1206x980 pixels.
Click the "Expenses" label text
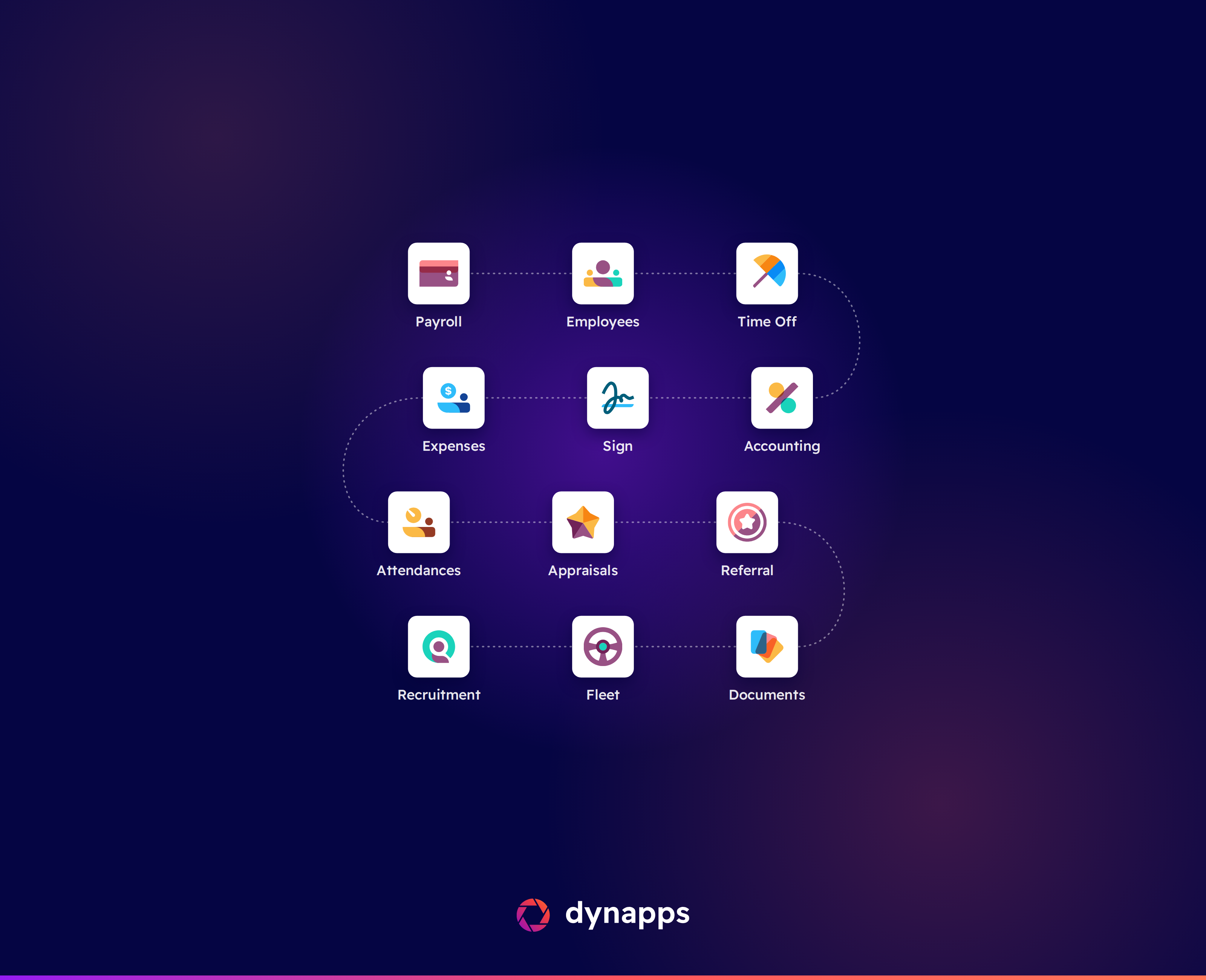[x=454, y=446]
